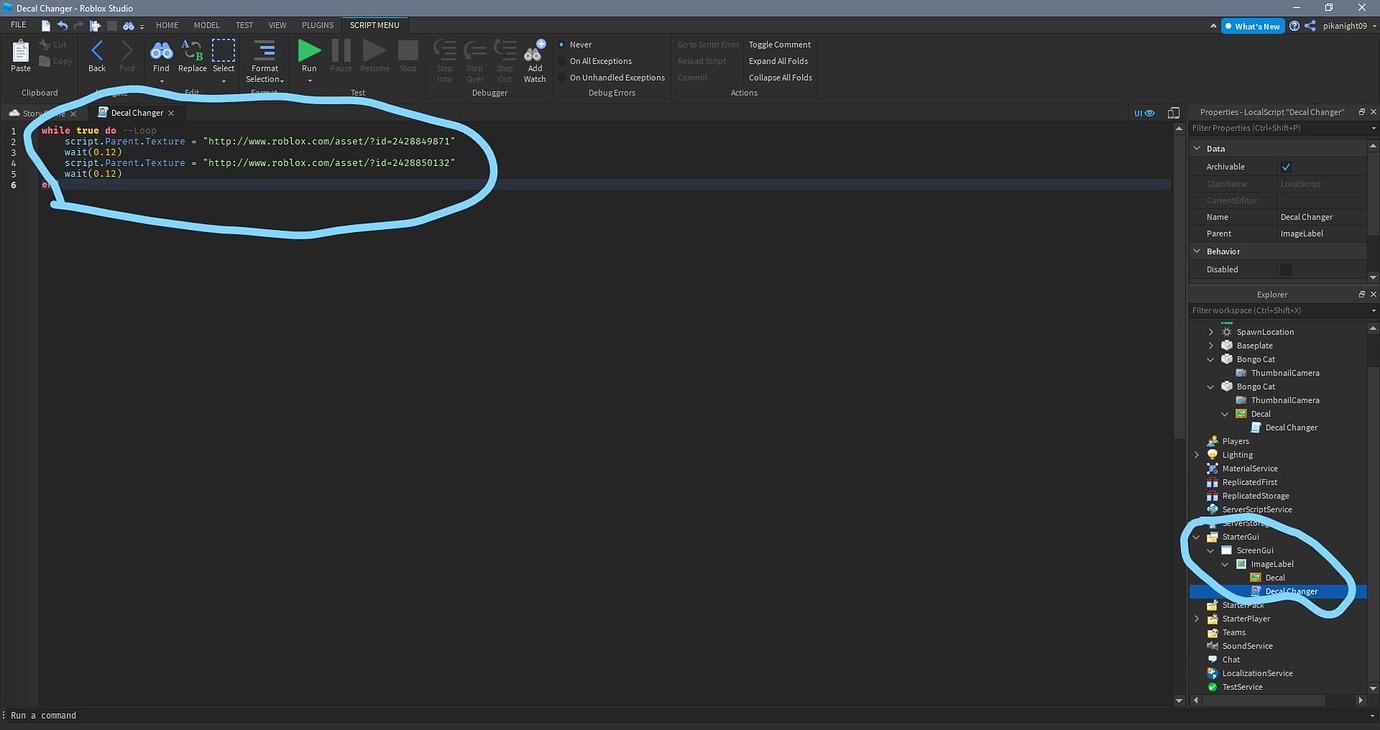
Task: Toggle the Archivable checkbox in Properties
Action: [1286, 166]
